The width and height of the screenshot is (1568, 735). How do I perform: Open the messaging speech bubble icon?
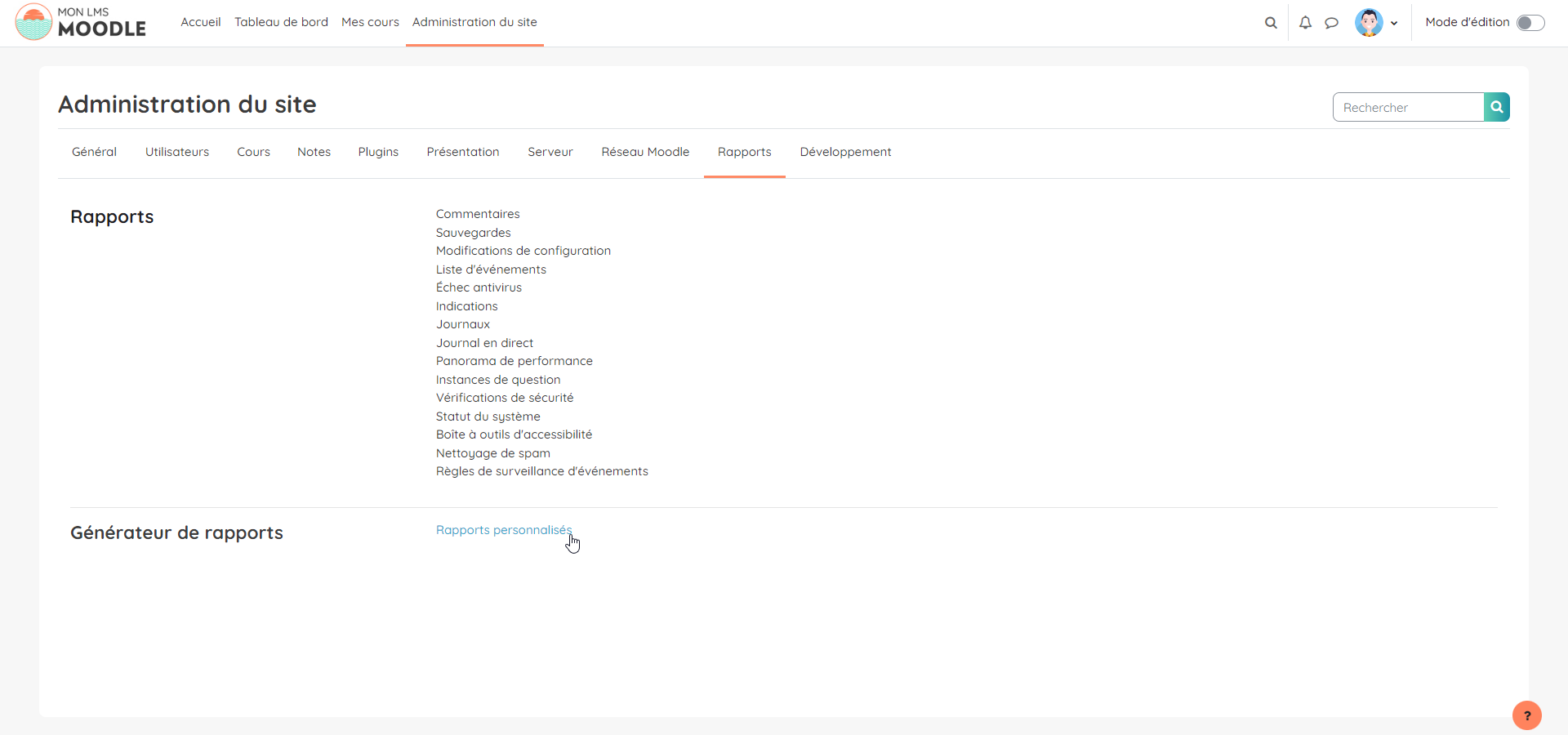pos(1331,23)
